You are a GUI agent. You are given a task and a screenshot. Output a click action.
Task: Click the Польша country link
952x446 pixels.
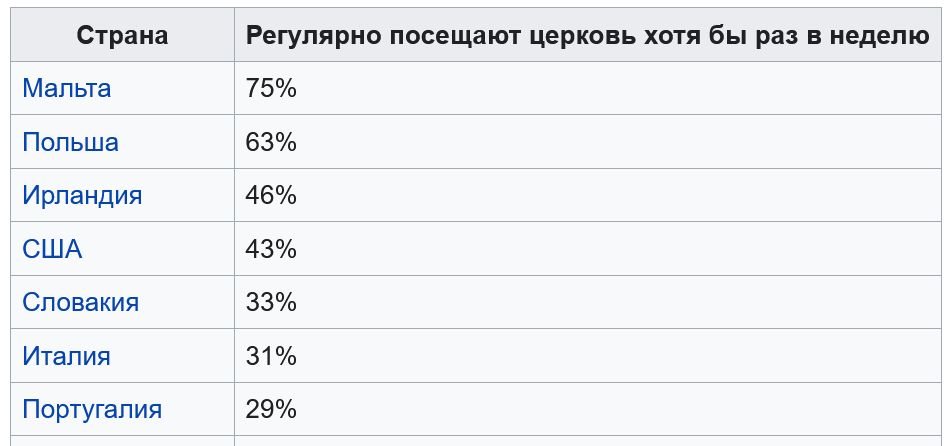pos(70,142)
